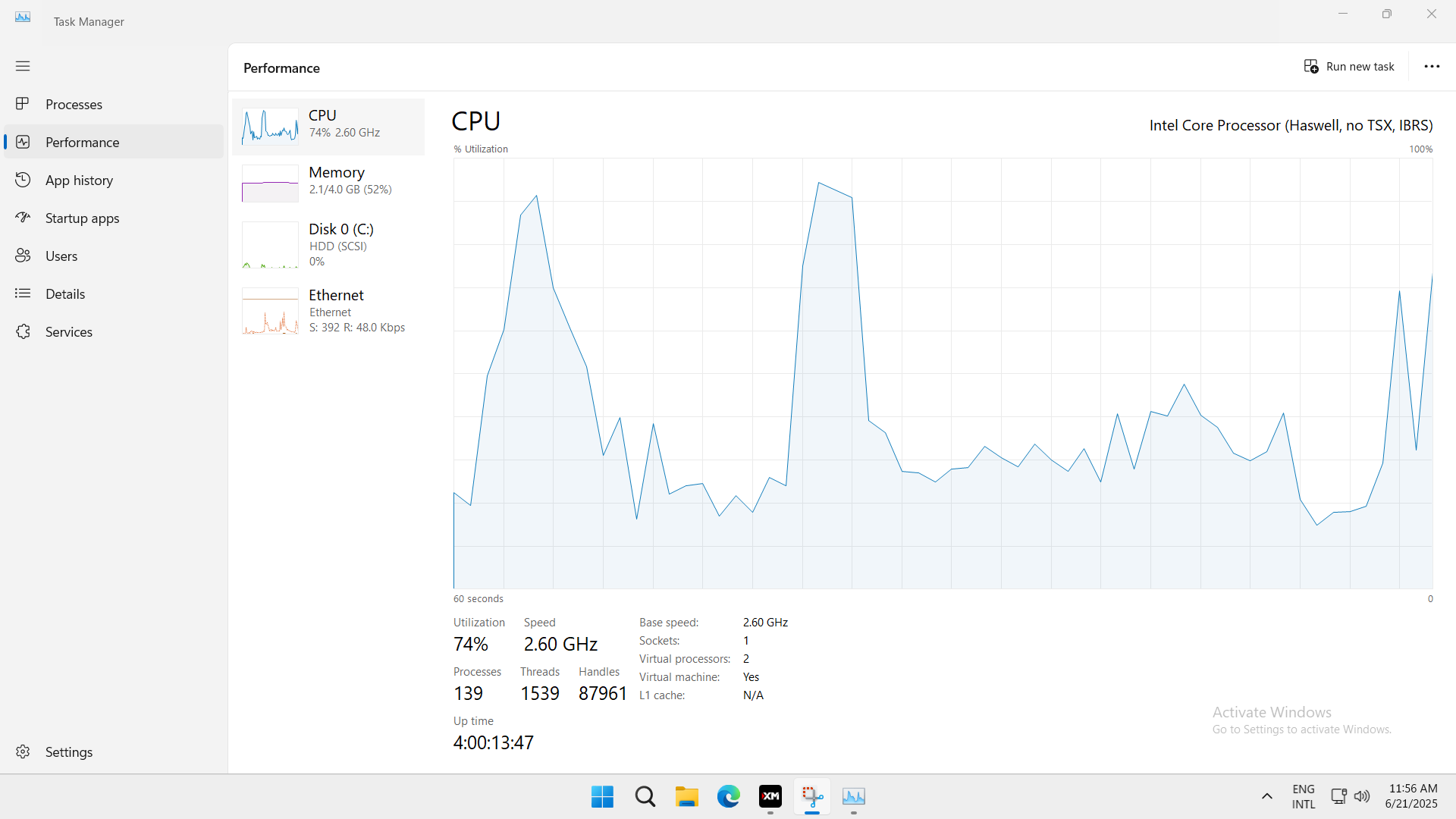
Task: Open the volume icon in system tray
Action: [1362, 797]
